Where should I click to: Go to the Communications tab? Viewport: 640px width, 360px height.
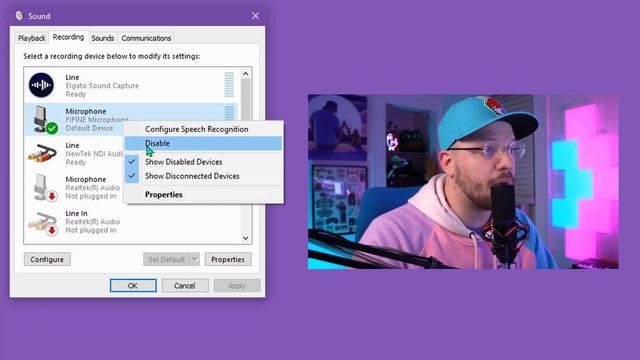point(146,38)
